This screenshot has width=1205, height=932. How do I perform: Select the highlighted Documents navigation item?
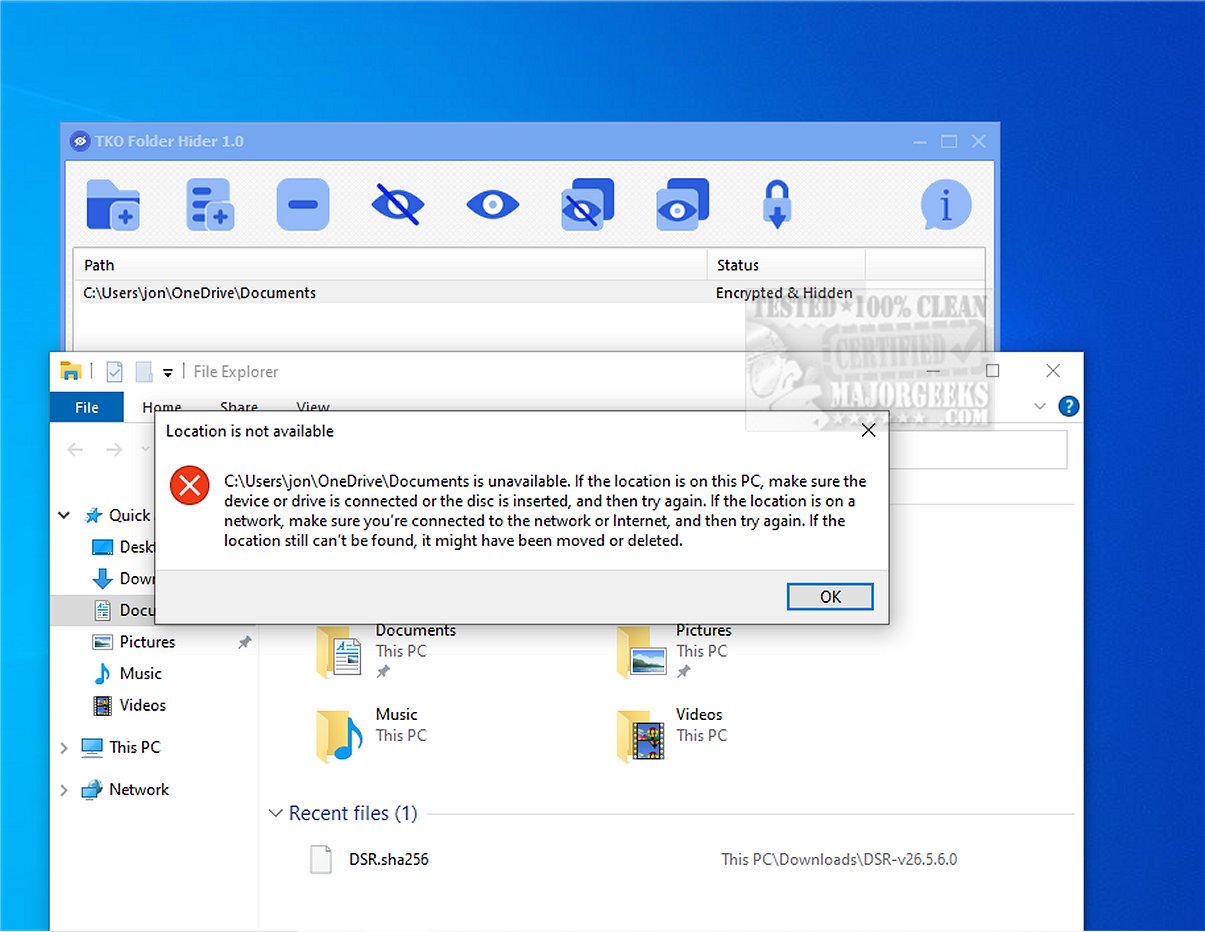[x=103, y=610]
